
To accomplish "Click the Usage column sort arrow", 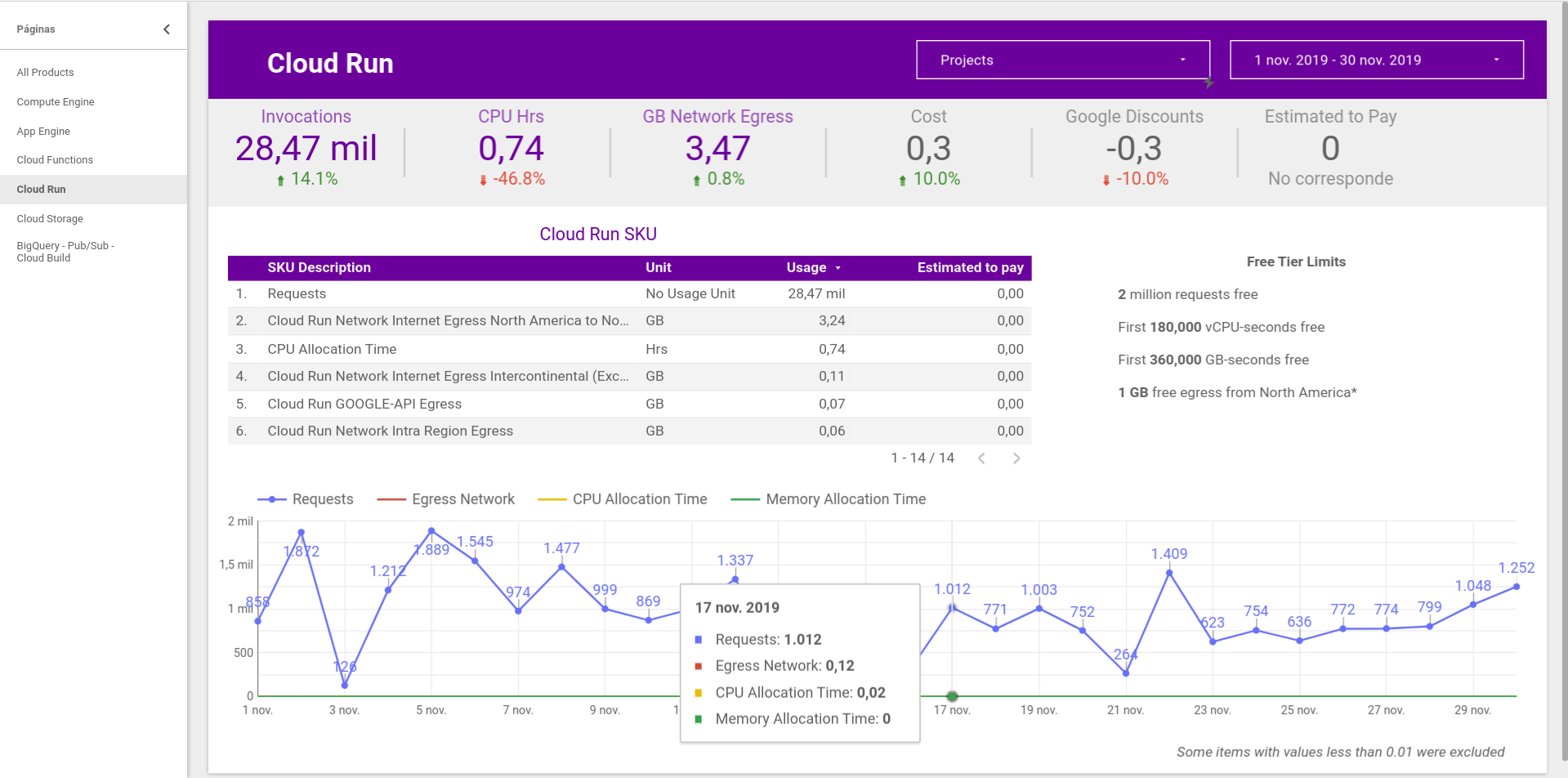I will pos(838,268).
